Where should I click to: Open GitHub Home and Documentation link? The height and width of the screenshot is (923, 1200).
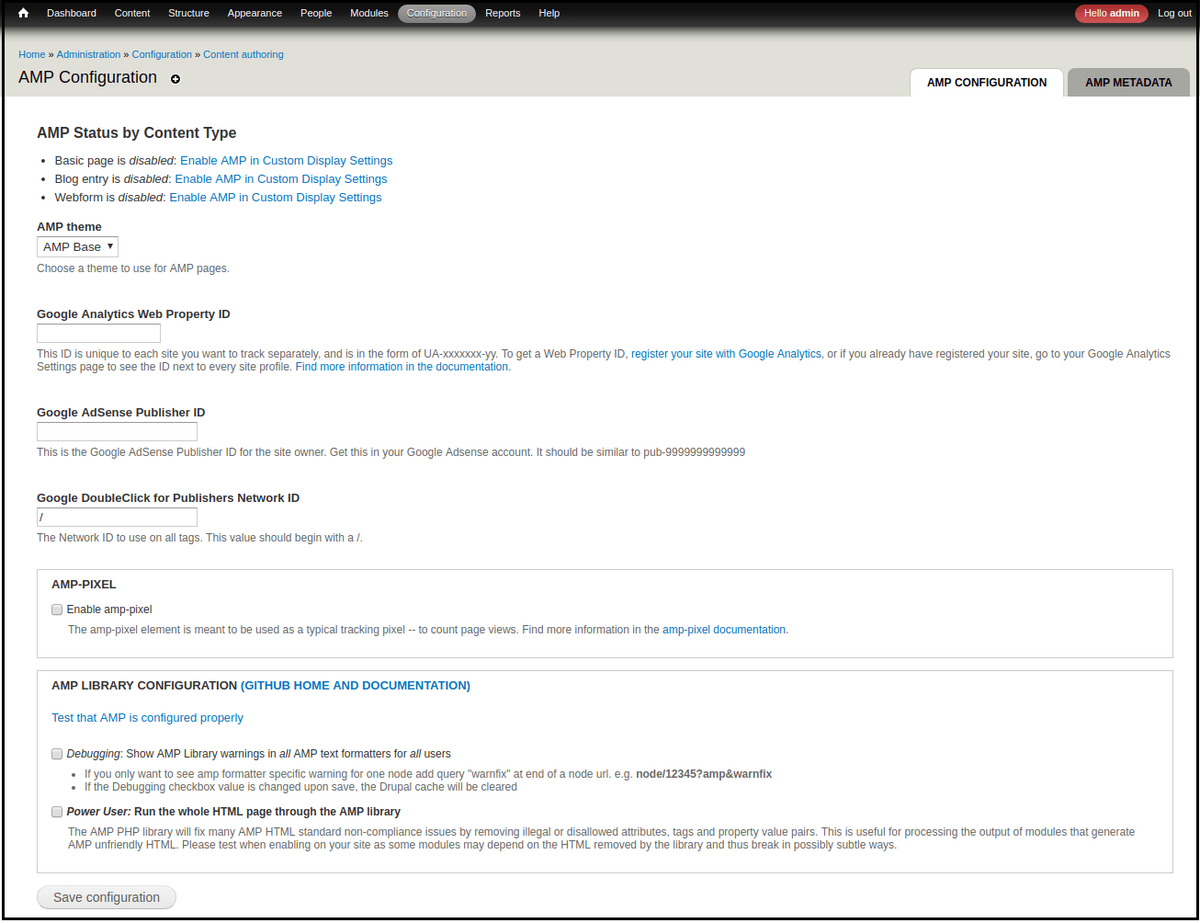pyautogui.click(x=355, y=686)
